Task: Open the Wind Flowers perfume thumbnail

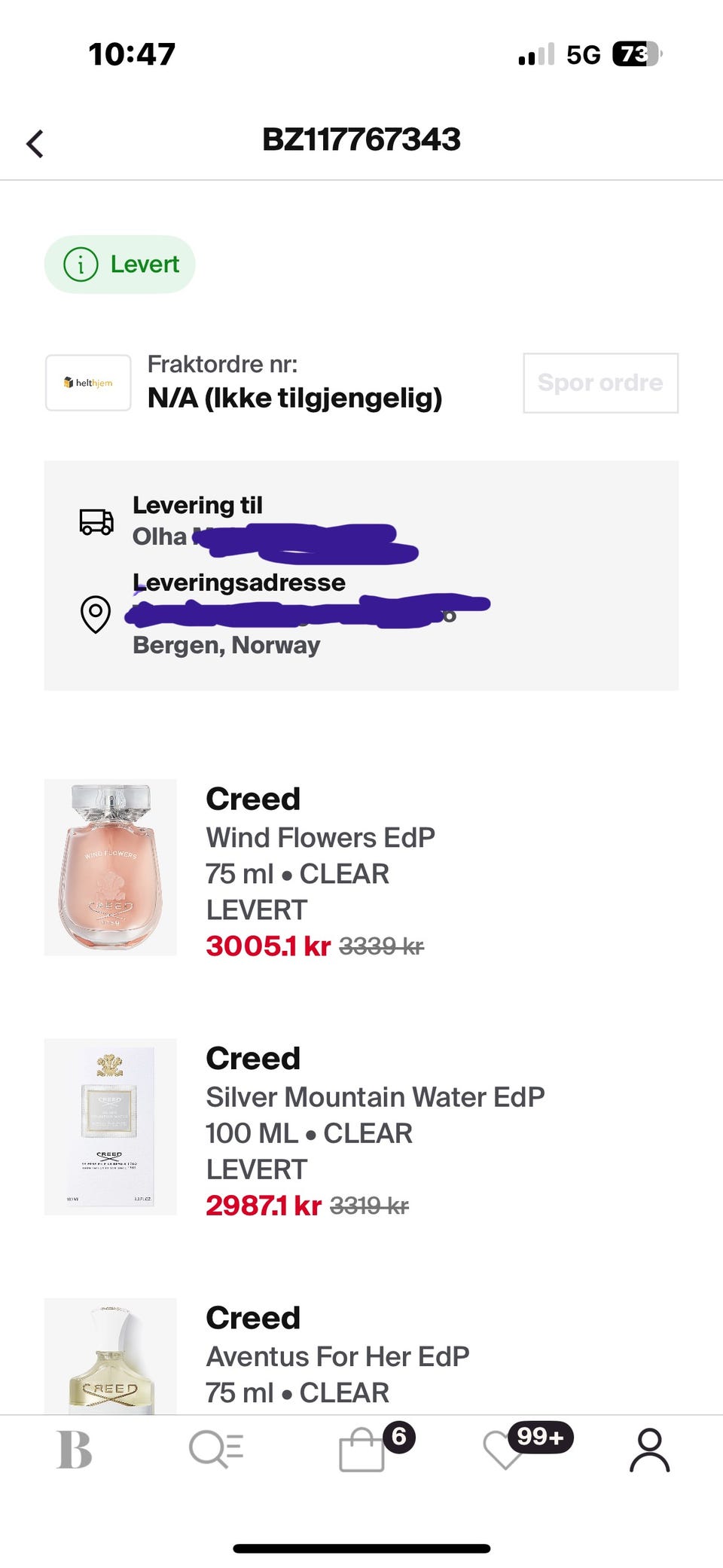Action: tap(111, 867)
